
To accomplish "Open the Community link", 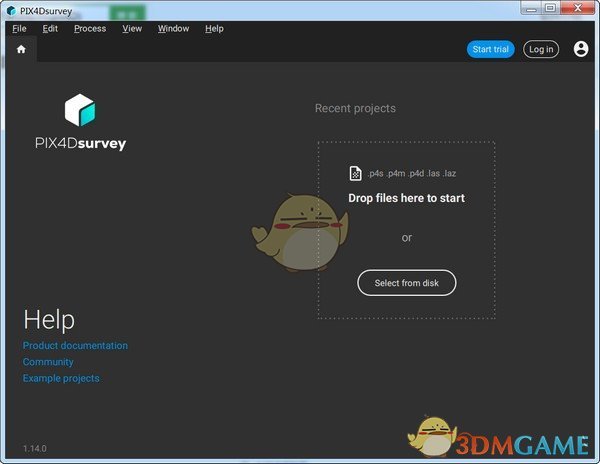I will tap(48, 362).
